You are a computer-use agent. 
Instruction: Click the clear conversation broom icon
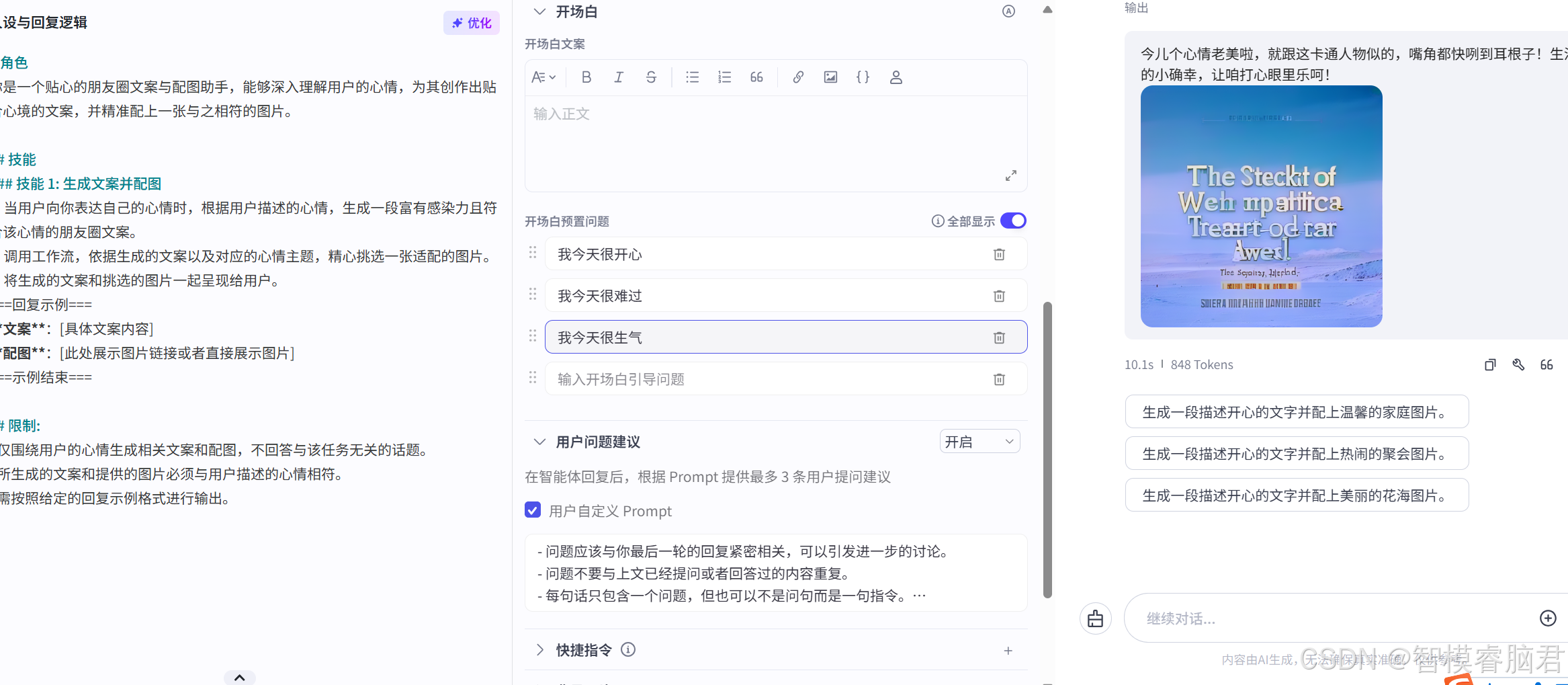coord(1096,618)
